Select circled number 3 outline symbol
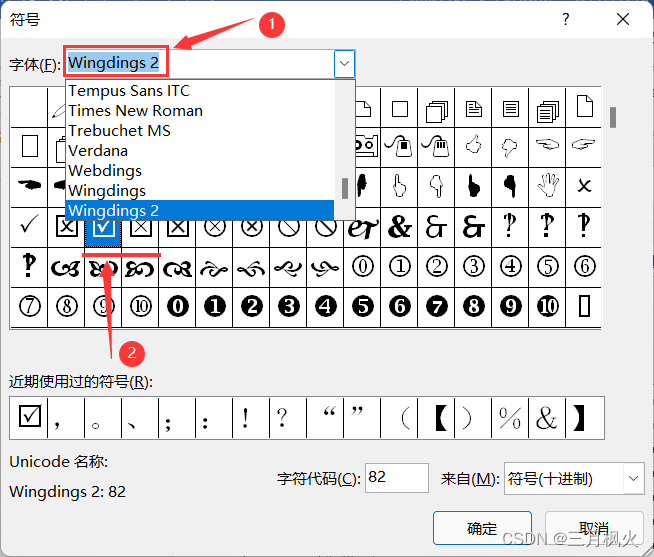Screen dimensions: 654x557 tap(473, 267)
